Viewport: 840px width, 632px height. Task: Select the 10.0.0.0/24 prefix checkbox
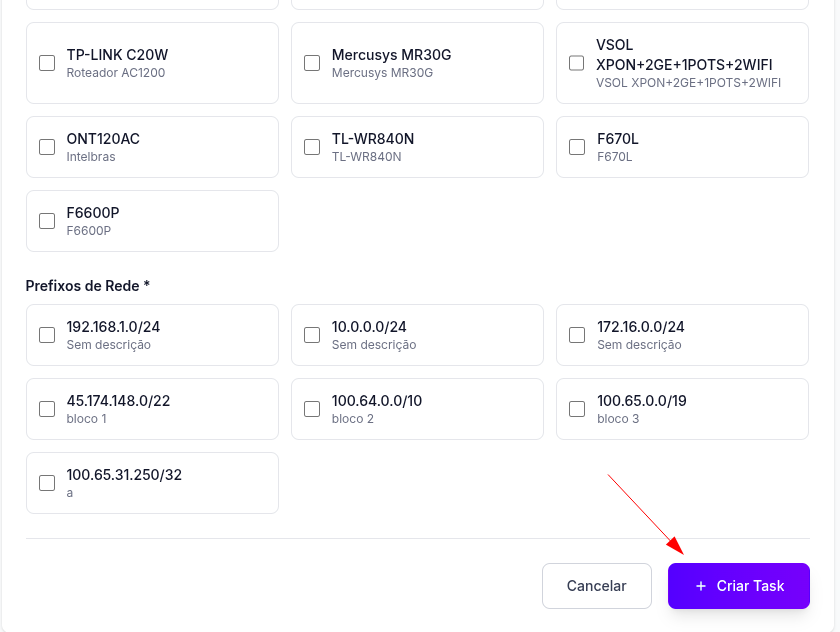(x=312, y=335)
